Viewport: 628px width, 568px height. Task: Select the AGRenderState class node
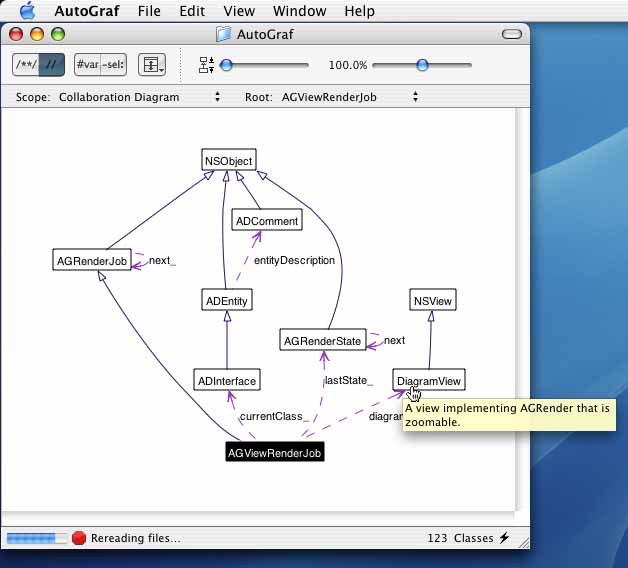point(322,341)
